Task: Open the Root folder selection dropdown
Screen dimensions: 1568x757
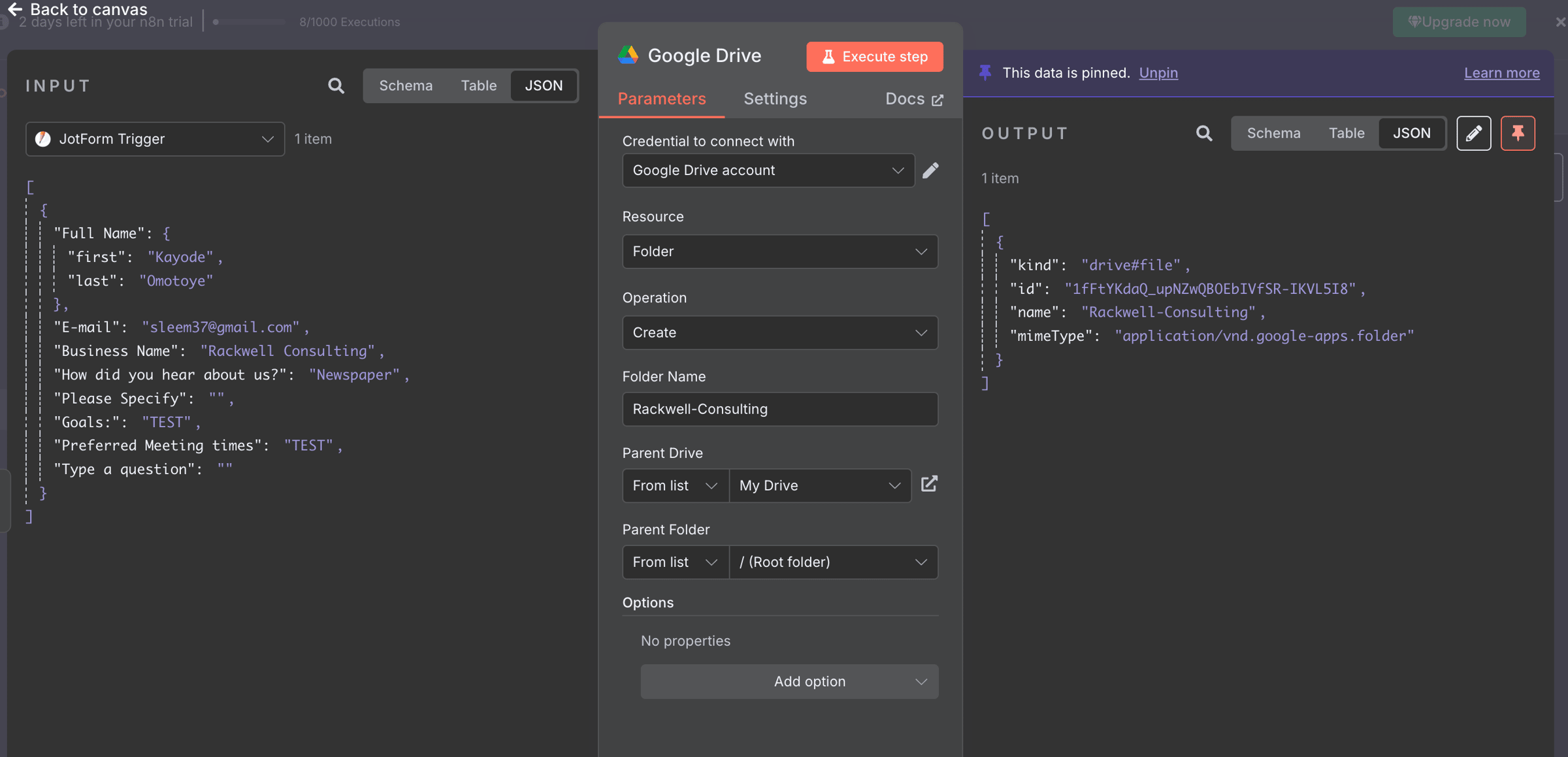Action: (834, 562)
